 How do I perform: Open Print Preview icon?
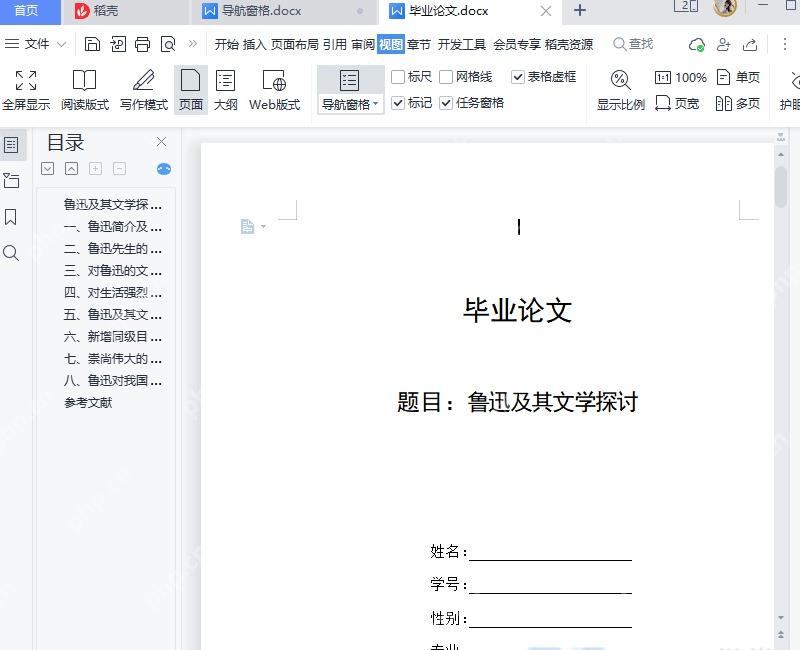[168, 44]
